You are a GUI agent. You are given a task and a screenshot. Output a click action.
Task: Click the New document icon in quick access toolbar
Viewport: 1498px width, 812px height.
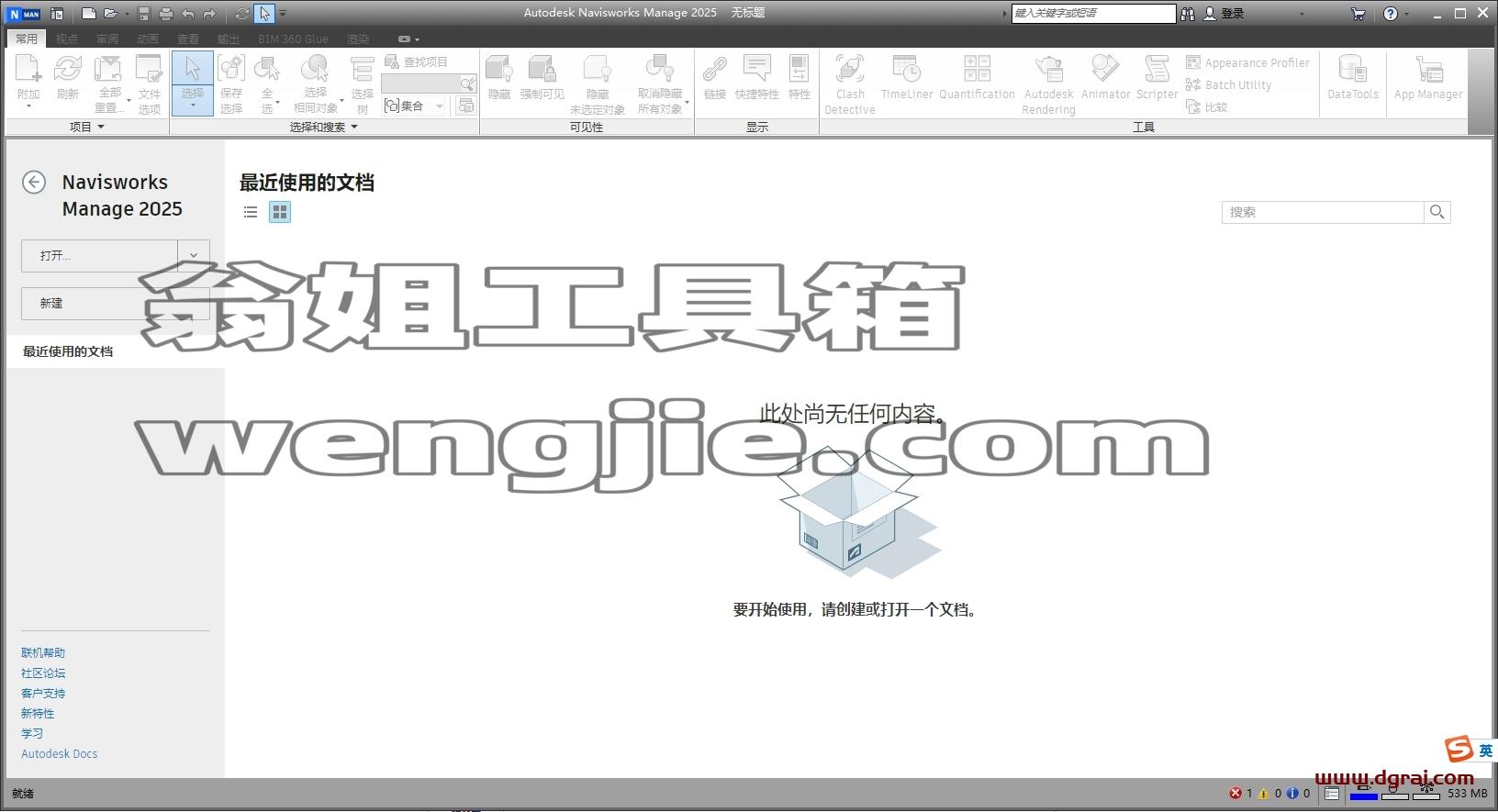coord(88,14)
